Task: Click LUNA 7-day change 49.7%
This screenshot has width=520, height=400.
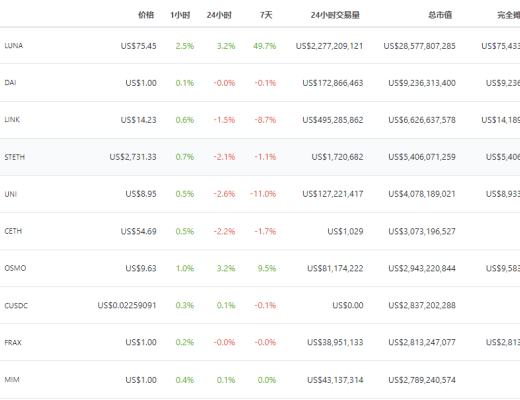Action: (x=265, y=46)
